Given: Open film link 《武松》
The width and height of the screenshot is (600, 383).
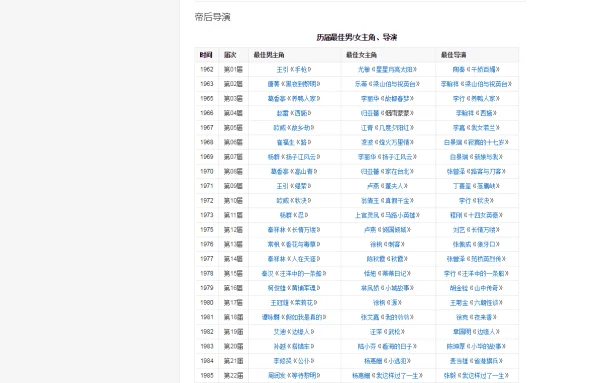Looking at the screenshot, I should pos(394,332).
